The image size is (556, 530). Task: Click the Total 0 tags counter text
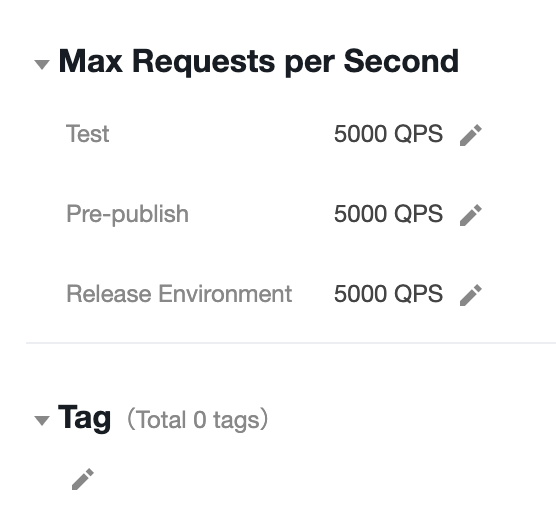[x=198, y=420]
